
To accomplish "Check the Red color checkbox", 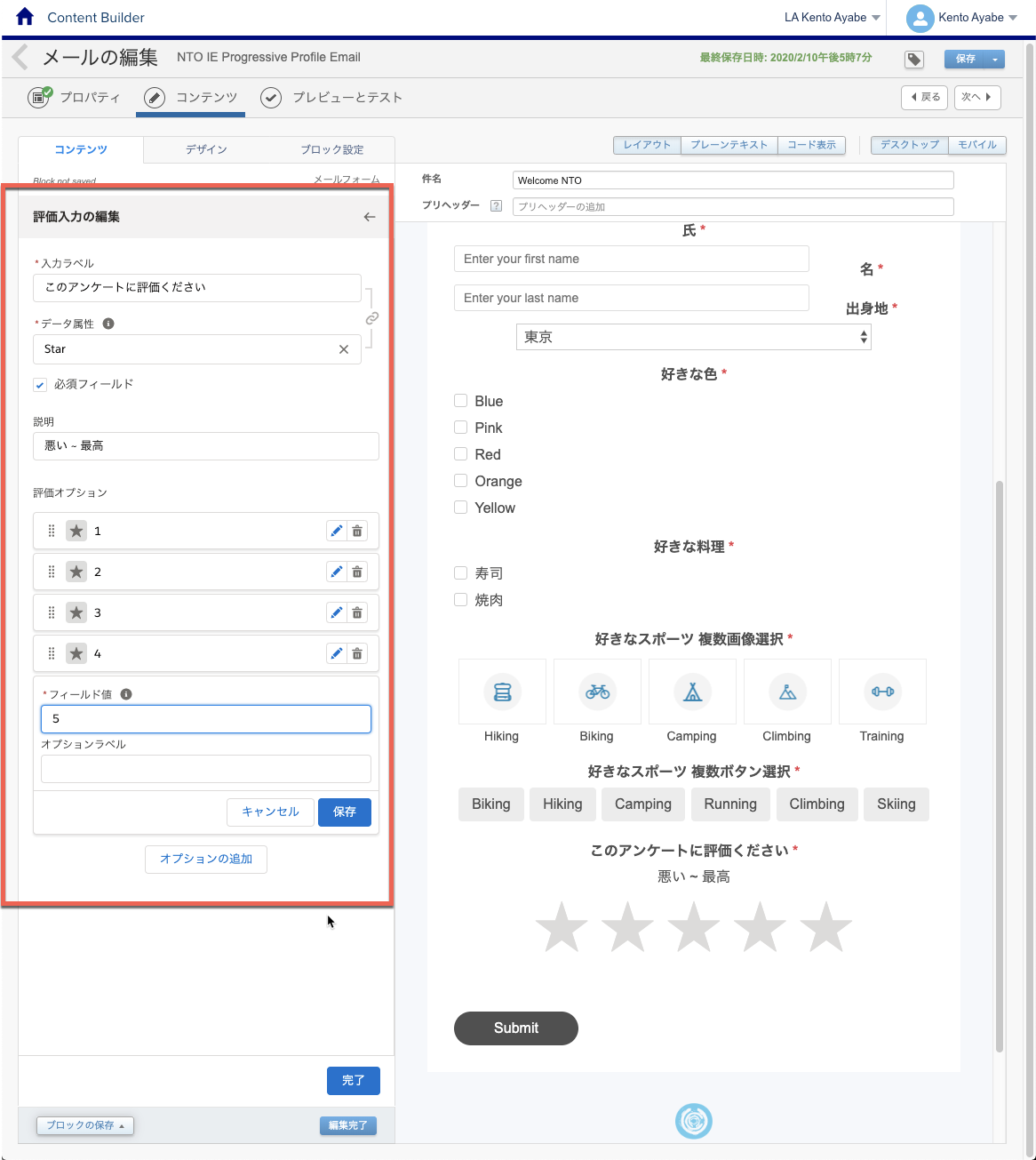I will click(x=460, y=454).
